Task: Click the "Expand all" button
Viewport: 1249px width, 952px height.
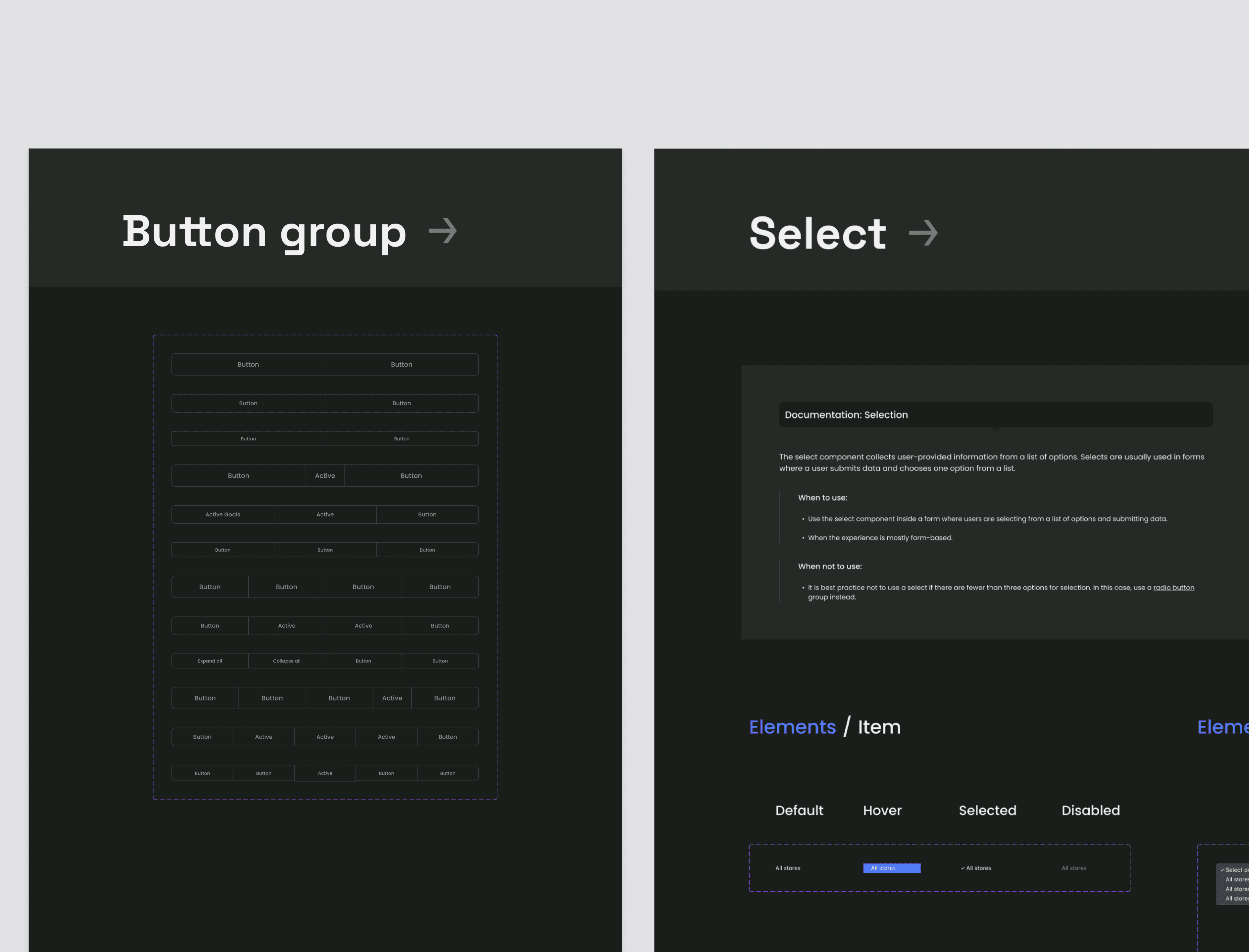Action: coord(209,661)
